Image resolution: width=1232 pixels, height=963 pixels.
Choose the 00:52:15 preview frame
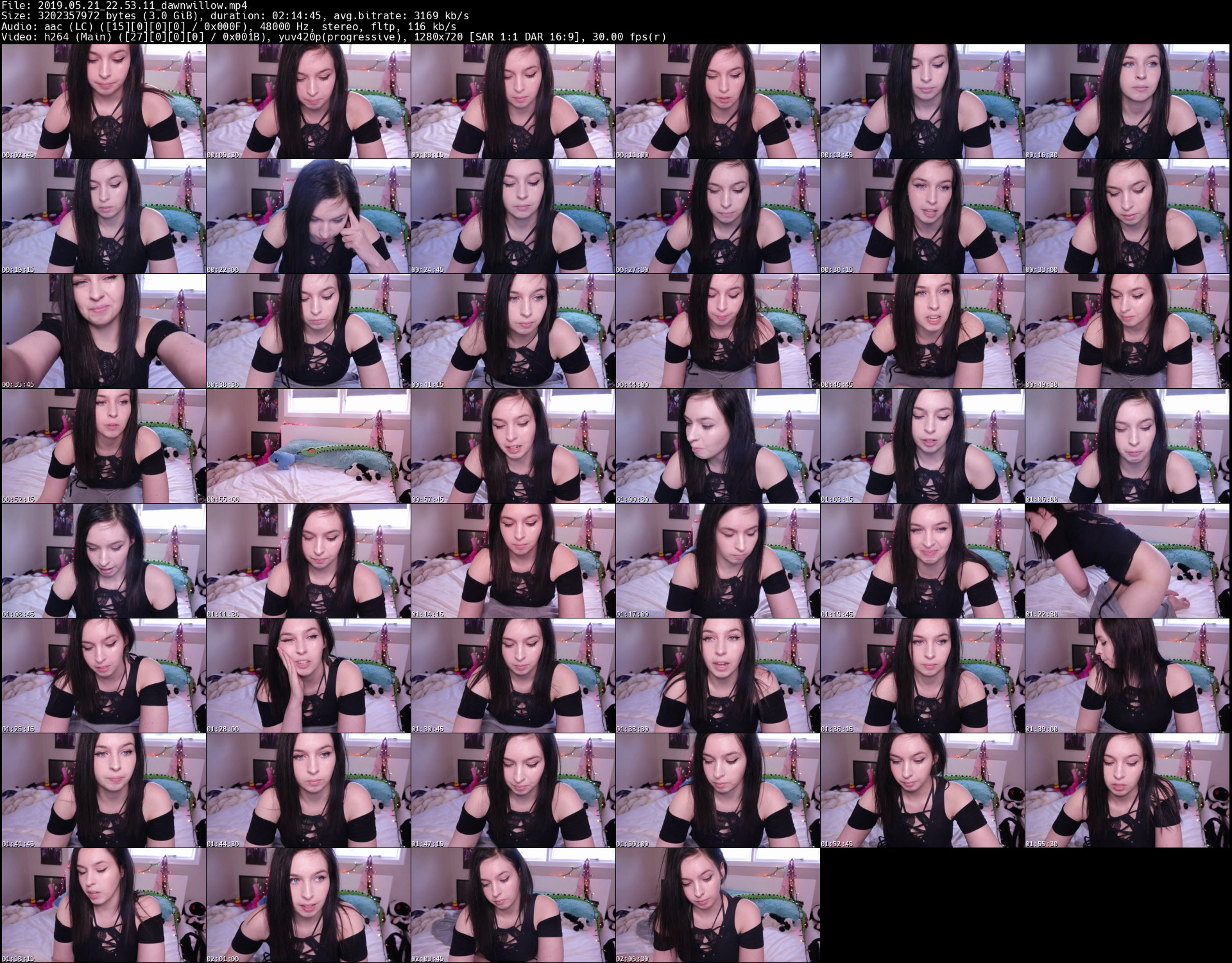click(103, 446)
